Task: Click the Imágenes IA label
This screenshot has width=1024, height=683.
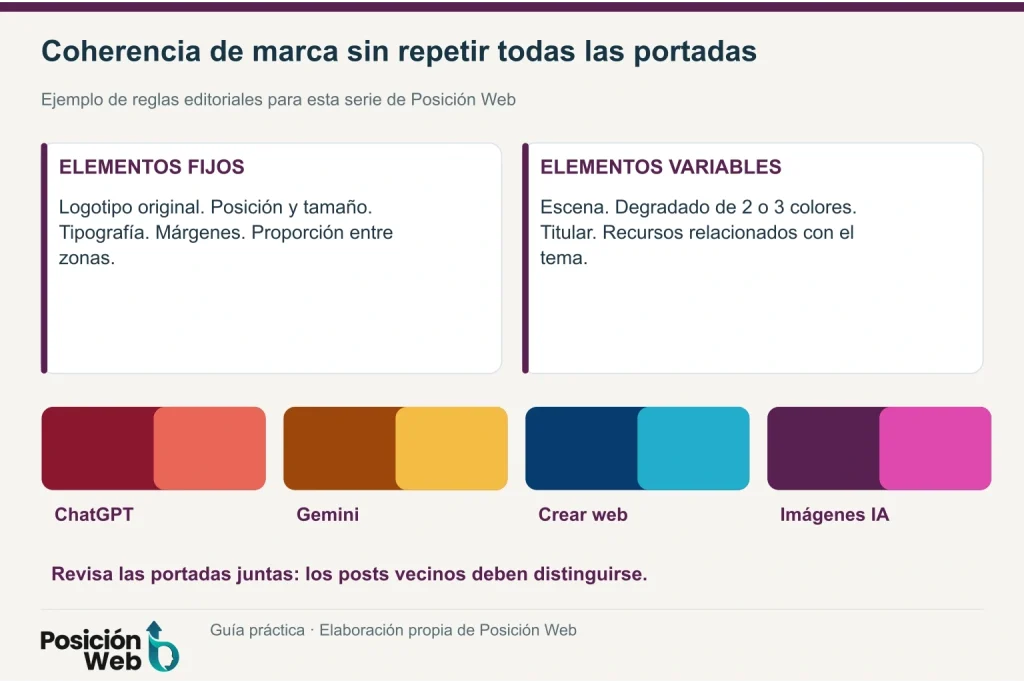Action: [x=835, y=515]
